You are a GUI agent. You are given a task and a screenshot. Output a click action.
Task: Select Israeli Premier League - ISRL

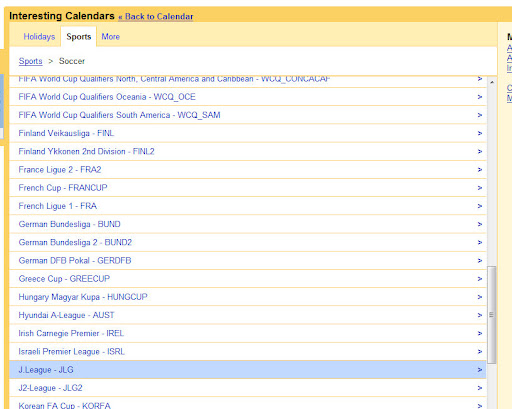(248, 351)
